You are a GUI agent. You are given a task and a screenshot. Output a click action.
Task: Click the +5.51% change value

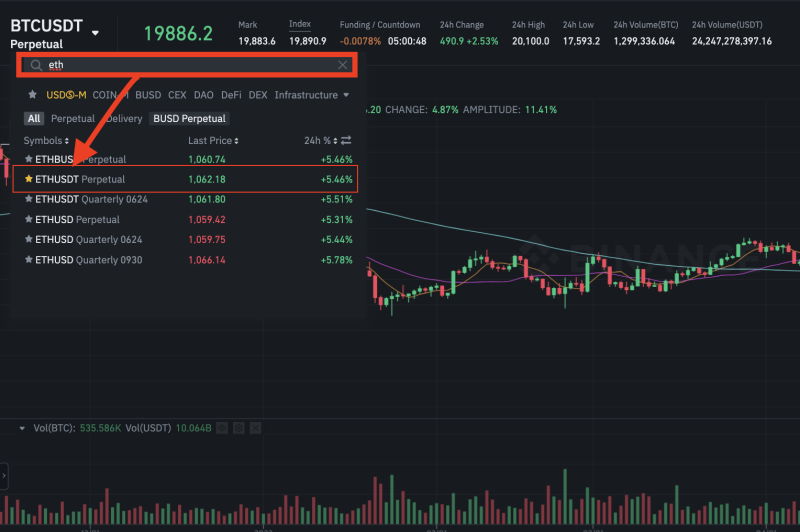(336, 199)
